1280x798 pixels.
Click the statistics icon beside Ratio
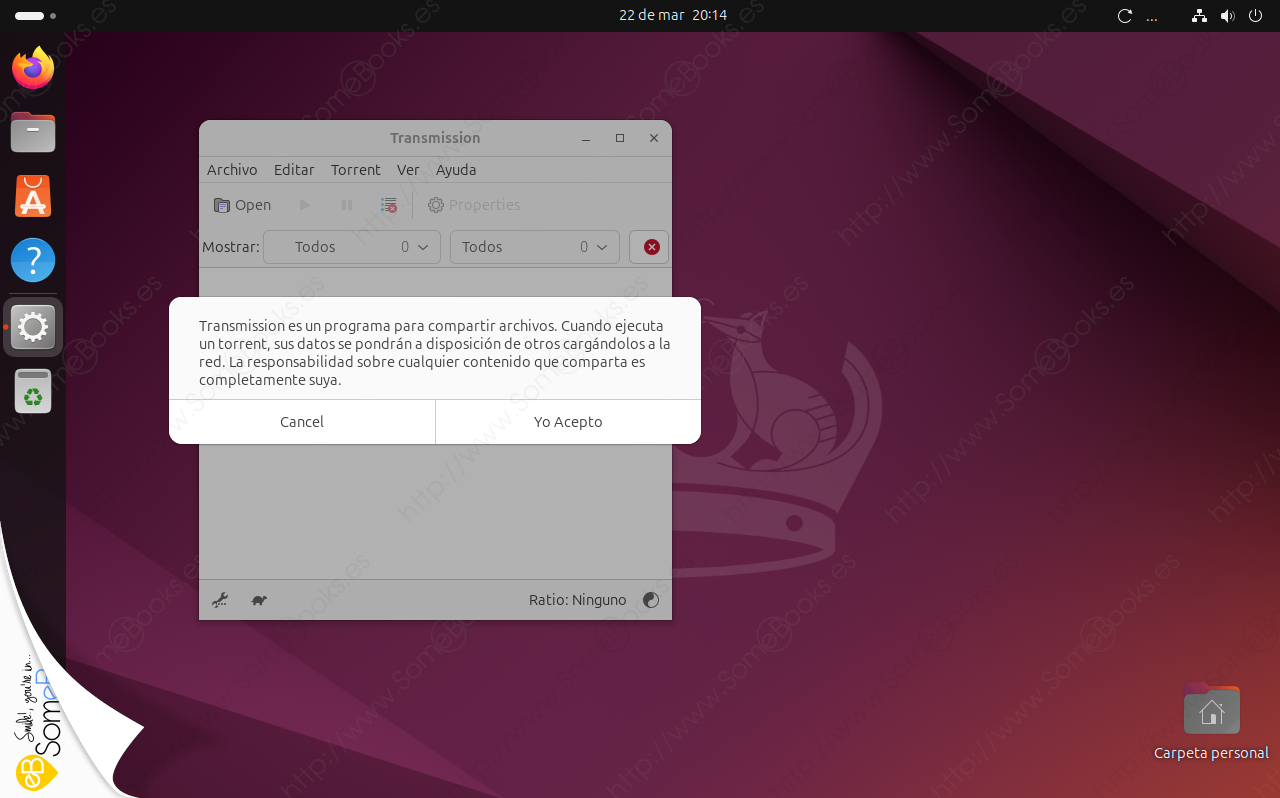[651, 600]
